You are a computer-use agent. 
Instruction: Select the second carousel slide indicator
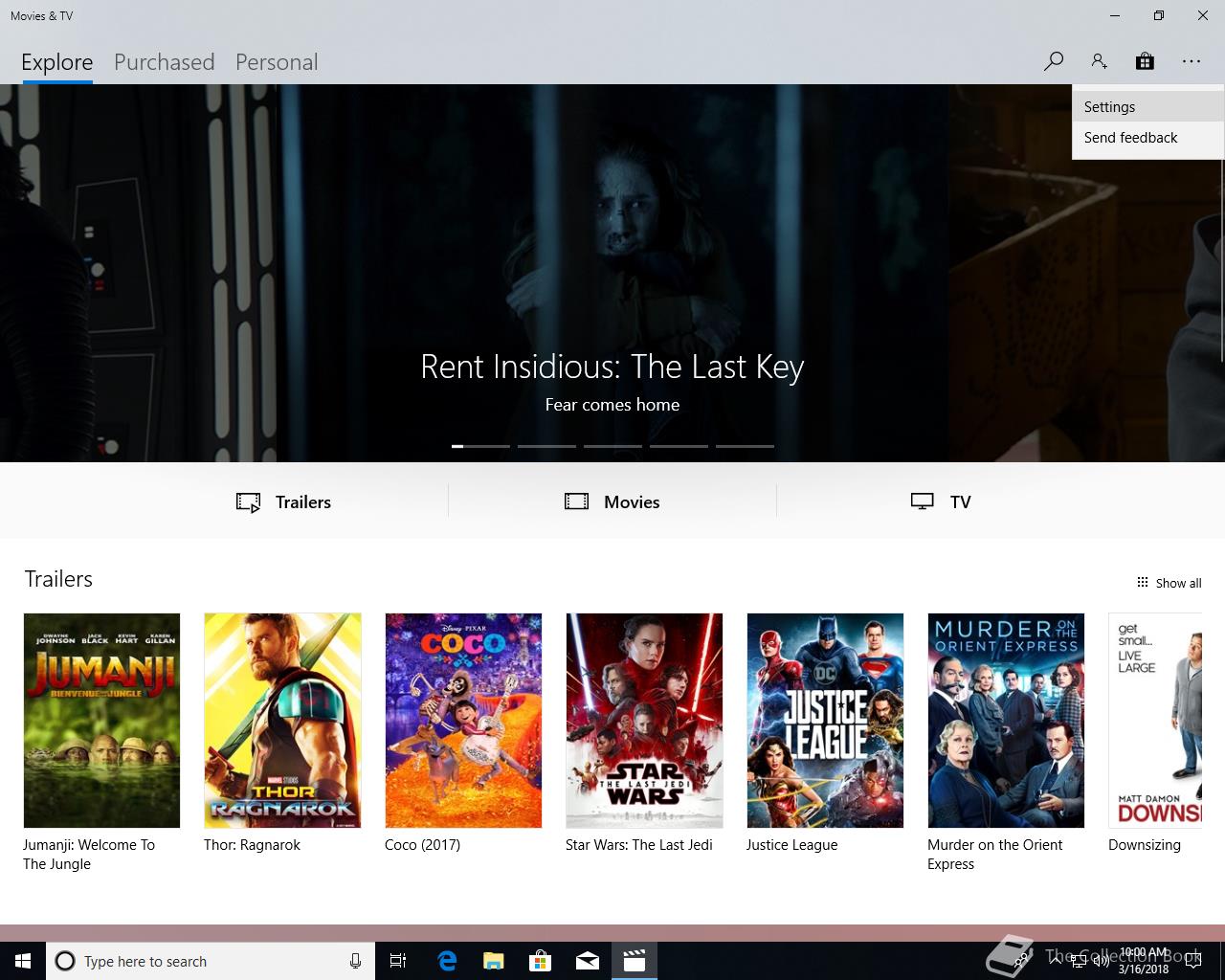click(546, 446)
